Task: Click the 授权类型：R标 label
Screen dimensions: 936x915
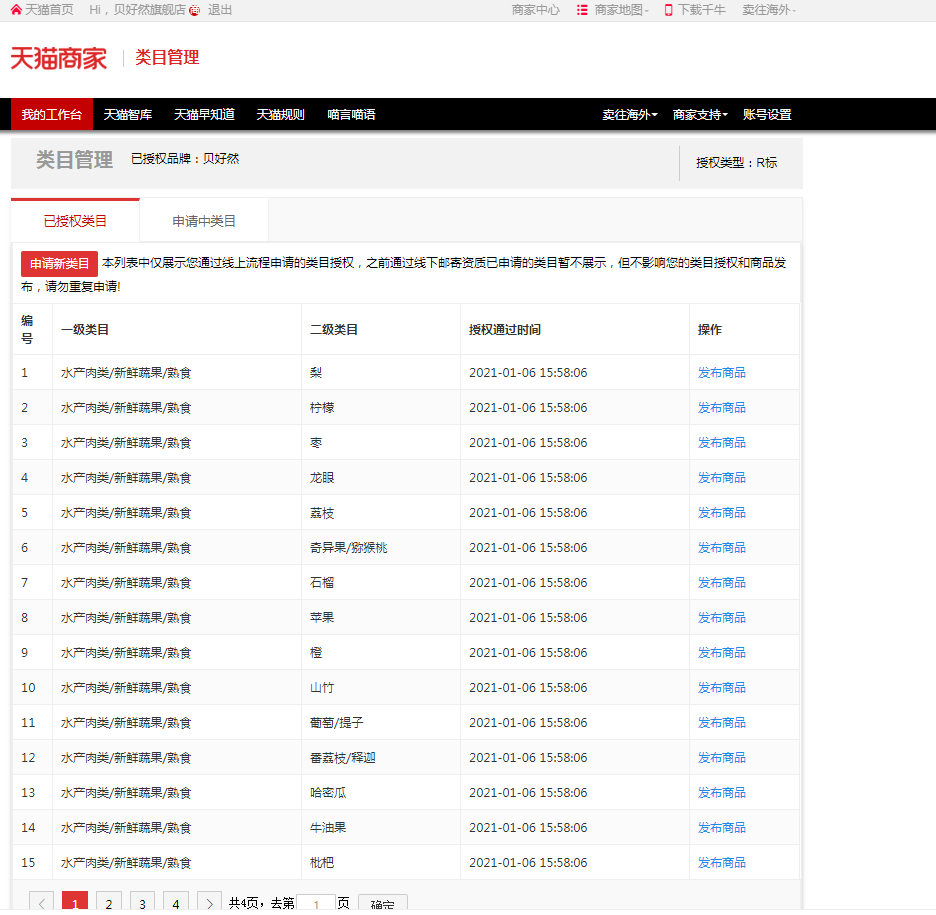Action: click(737, 163)
